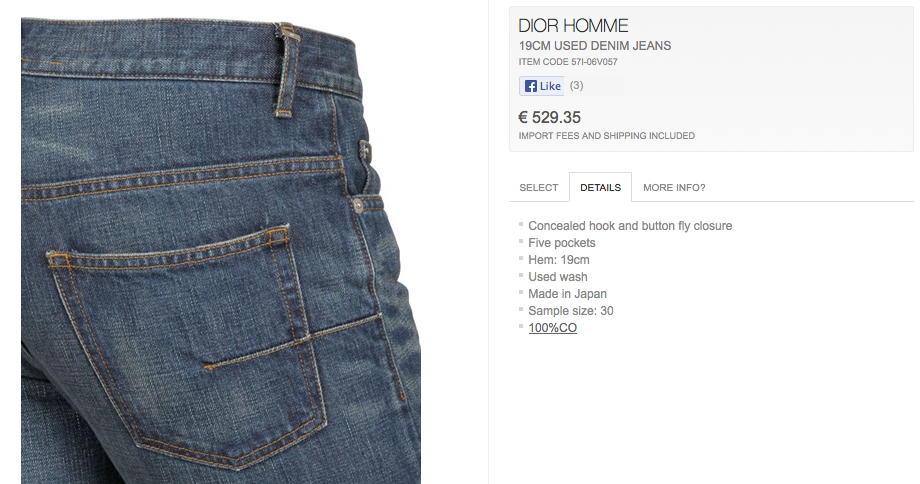The width and height of the screenshot is (920, 484).
Task: Follow the 100%CO composition link
Action: point(552,328)
